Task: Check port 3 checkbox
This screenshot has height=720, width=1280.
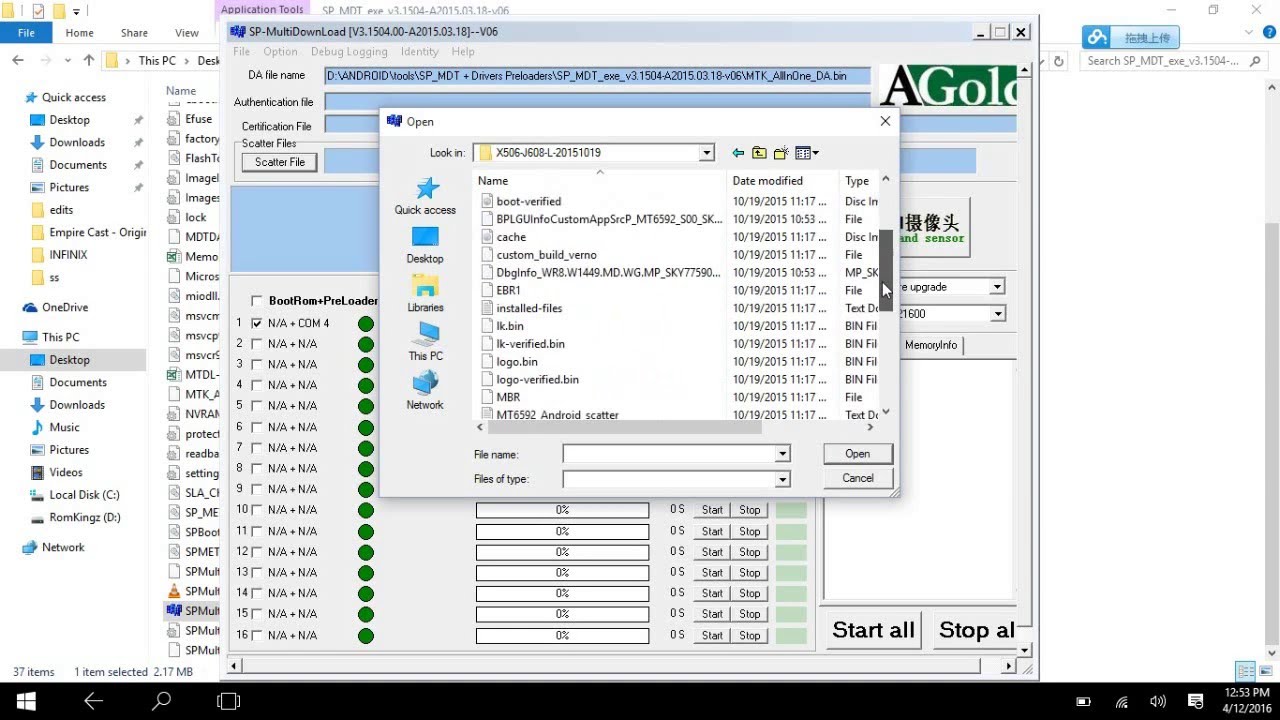Action: click(x=257, y=364)
